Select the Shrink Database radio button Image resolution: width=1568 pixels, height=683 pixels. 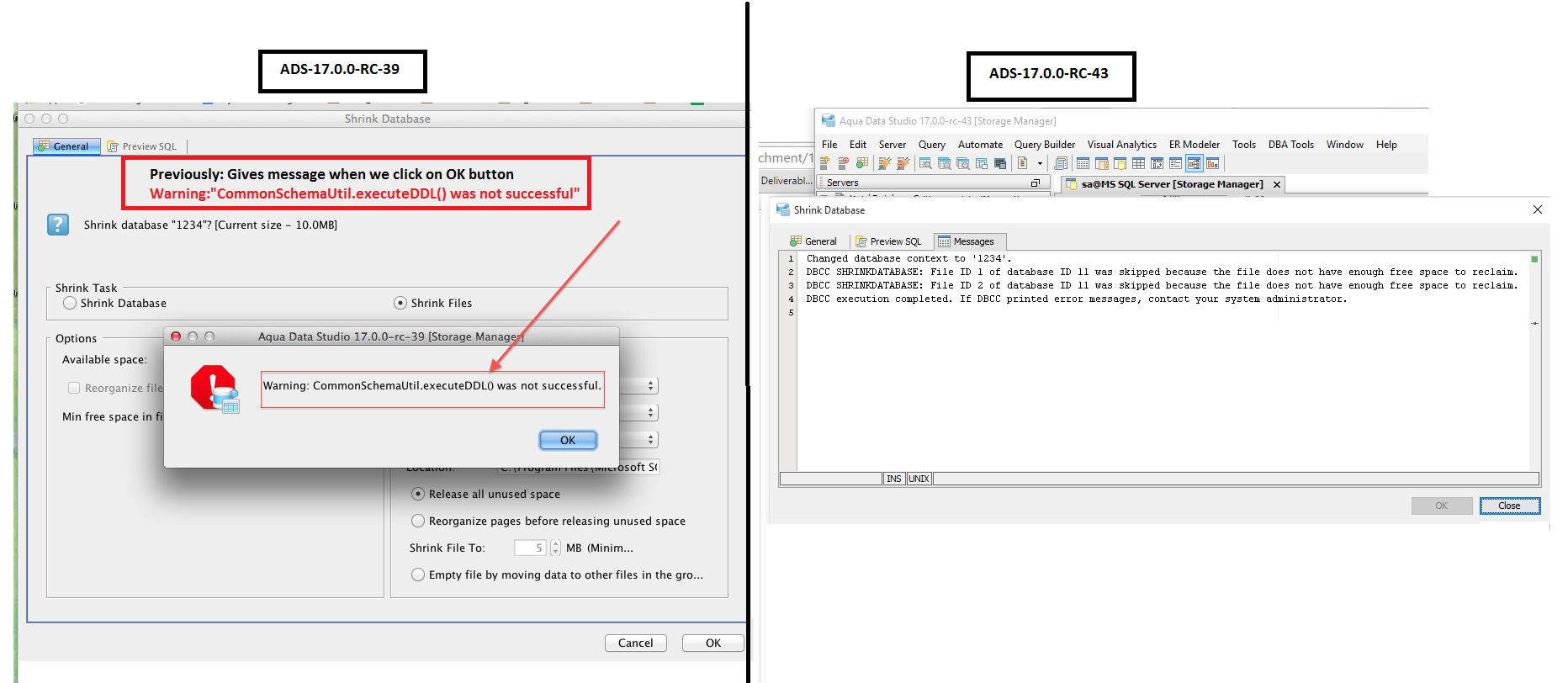(70, 303)
